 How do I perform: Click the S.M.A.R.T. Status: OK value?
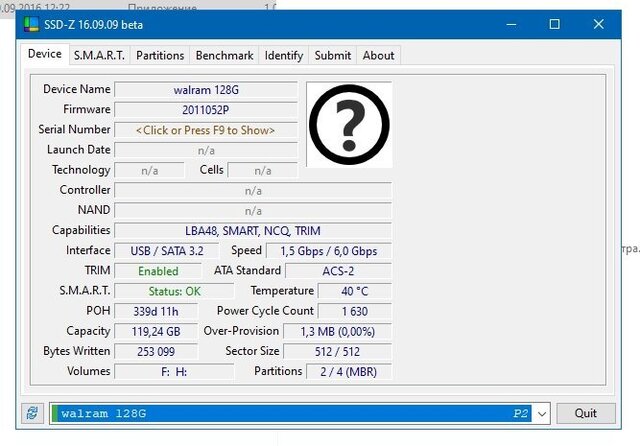(174, 291)
